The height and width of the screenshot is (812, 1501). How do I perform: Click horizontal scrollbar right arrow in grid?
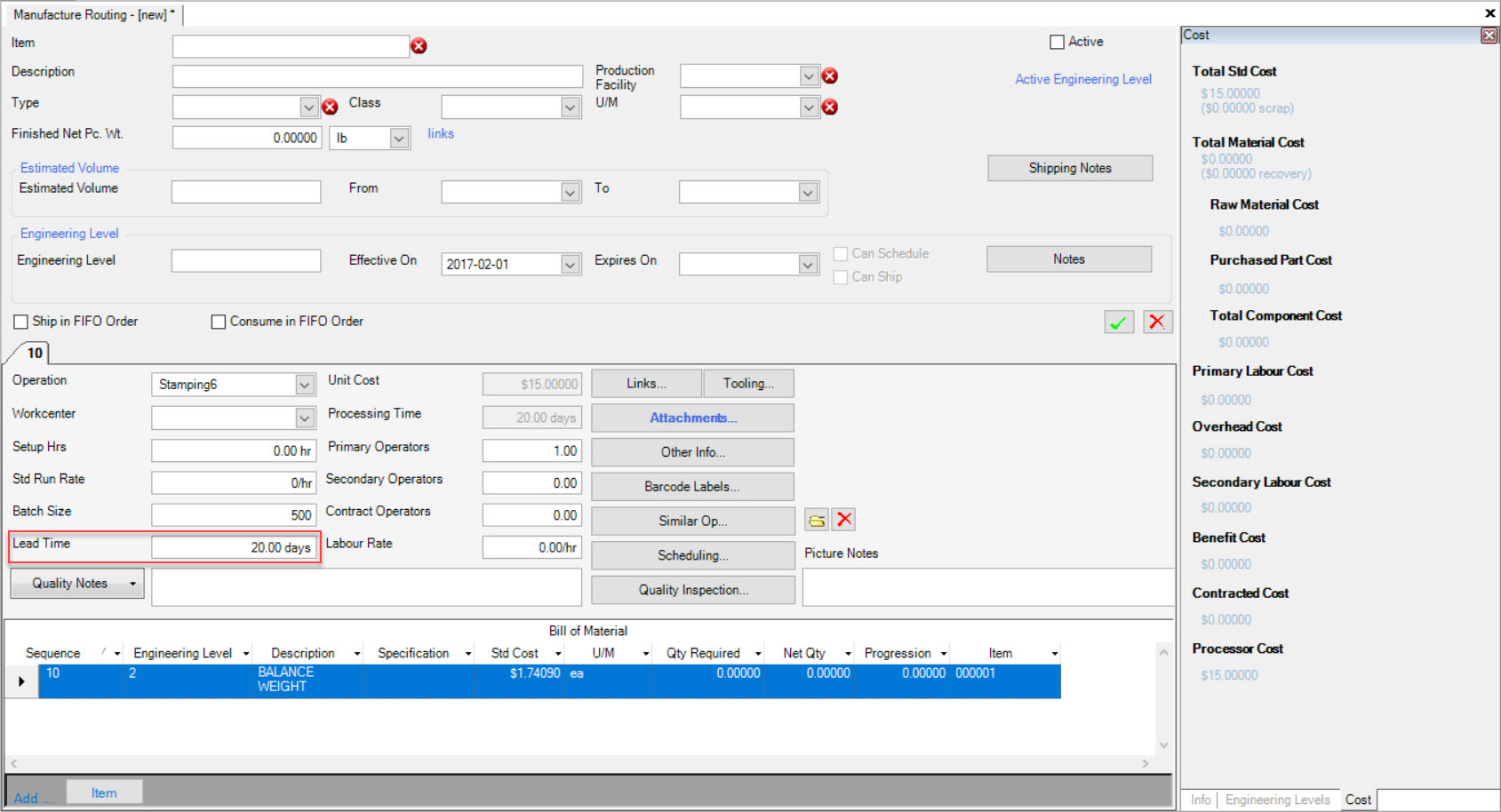pos(1146,764)
